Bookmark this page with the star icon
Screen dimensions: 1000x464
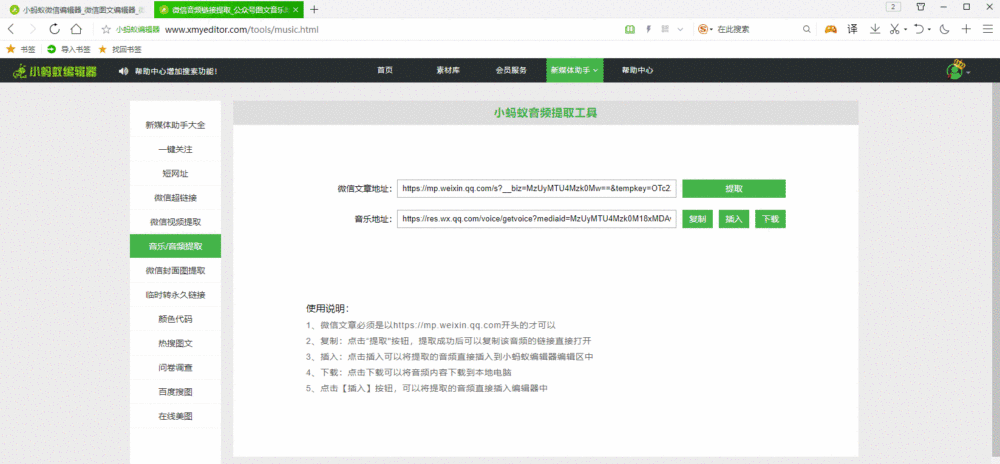[107, 29]
